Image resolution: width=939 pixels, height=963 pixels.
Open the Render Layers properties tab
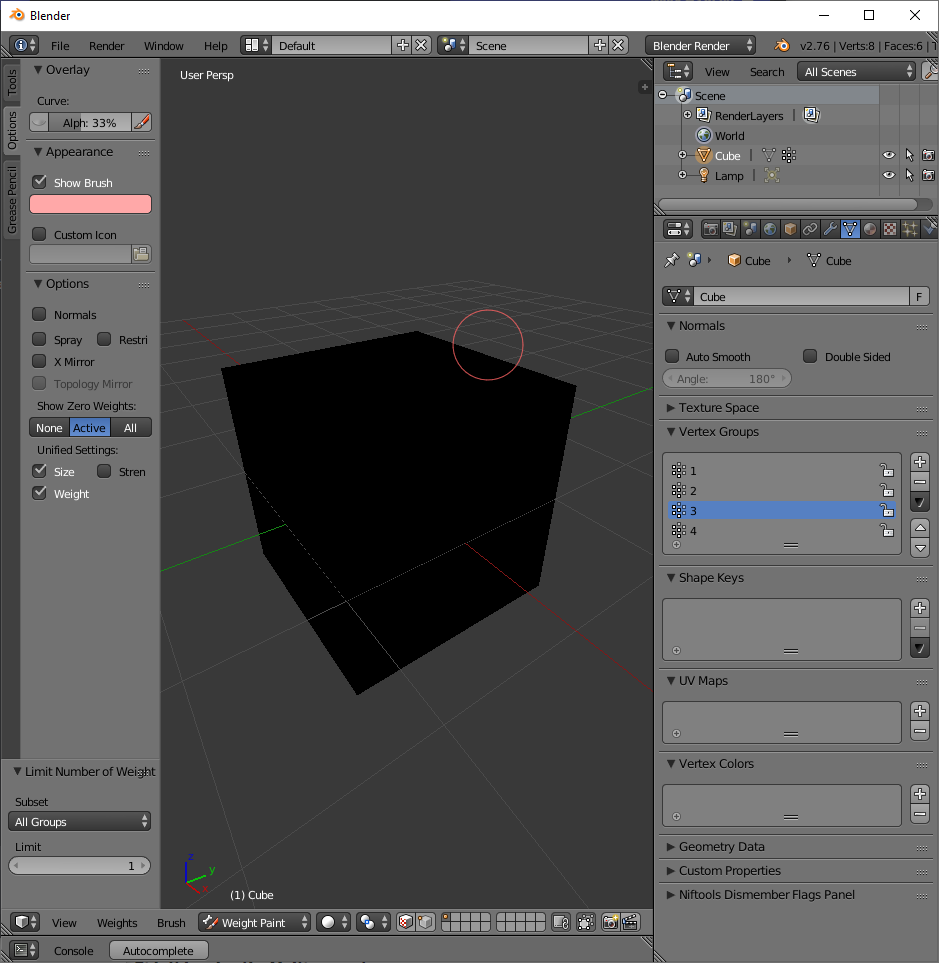[x=730, y=229]
